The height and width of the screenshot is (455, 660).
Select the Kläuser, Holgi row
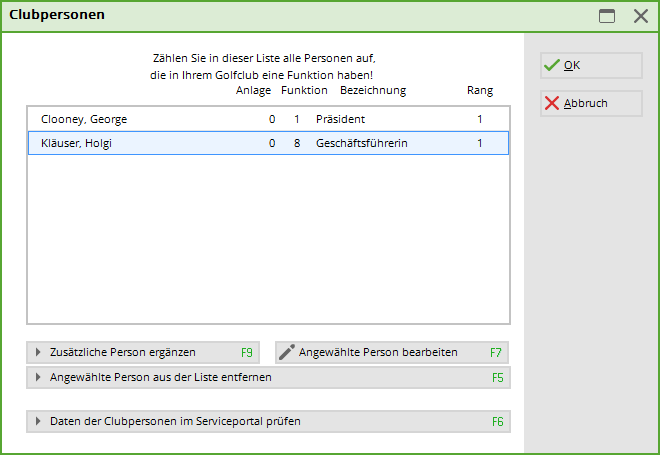[269, 143]
